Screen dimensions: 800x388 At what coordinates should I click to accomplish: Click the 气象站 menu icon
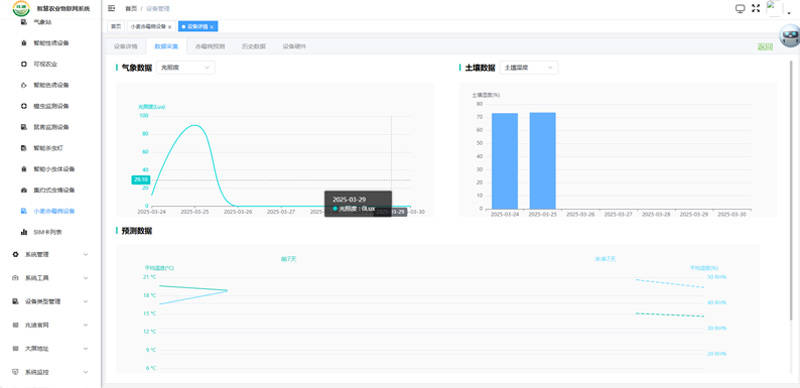click(x=23, y=22)
